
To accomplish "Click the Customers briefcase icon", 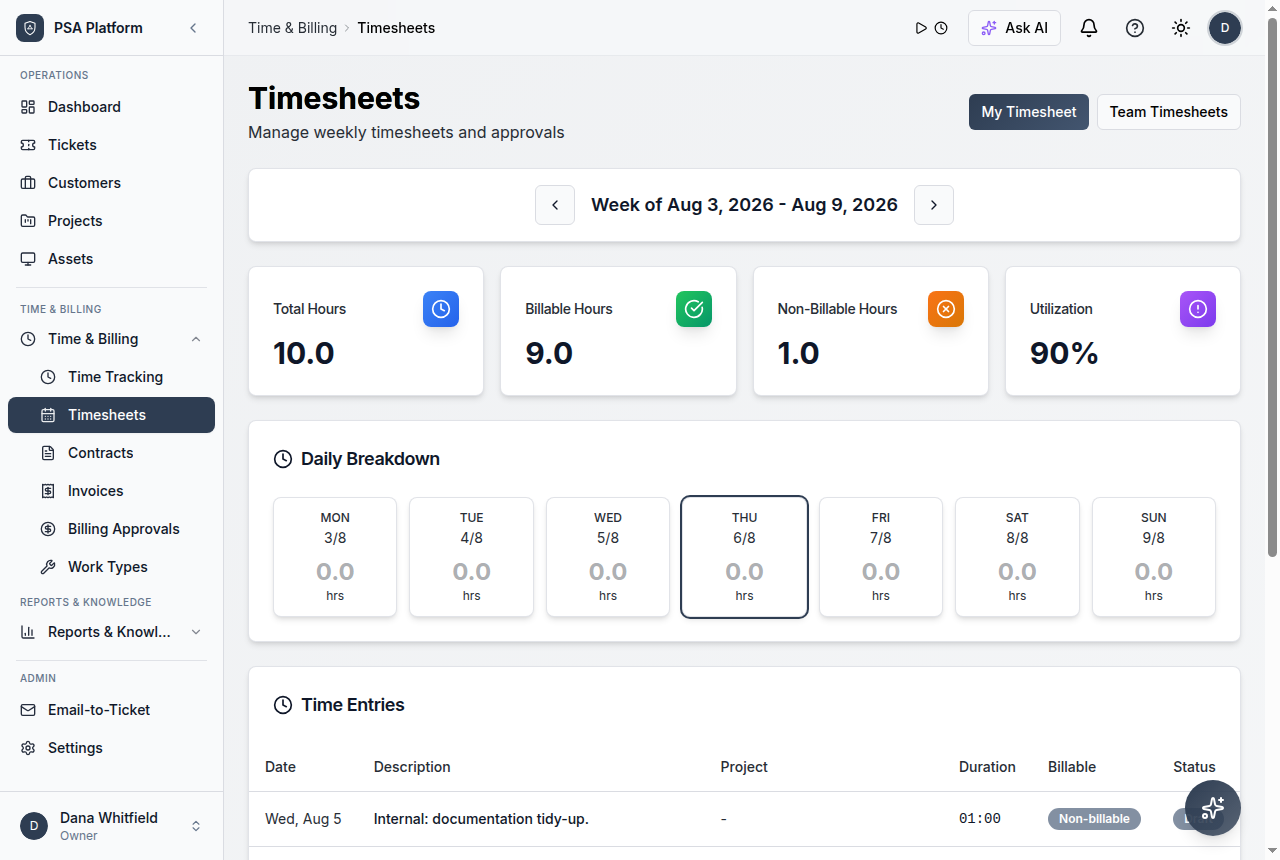I will (x=28, y=183).
